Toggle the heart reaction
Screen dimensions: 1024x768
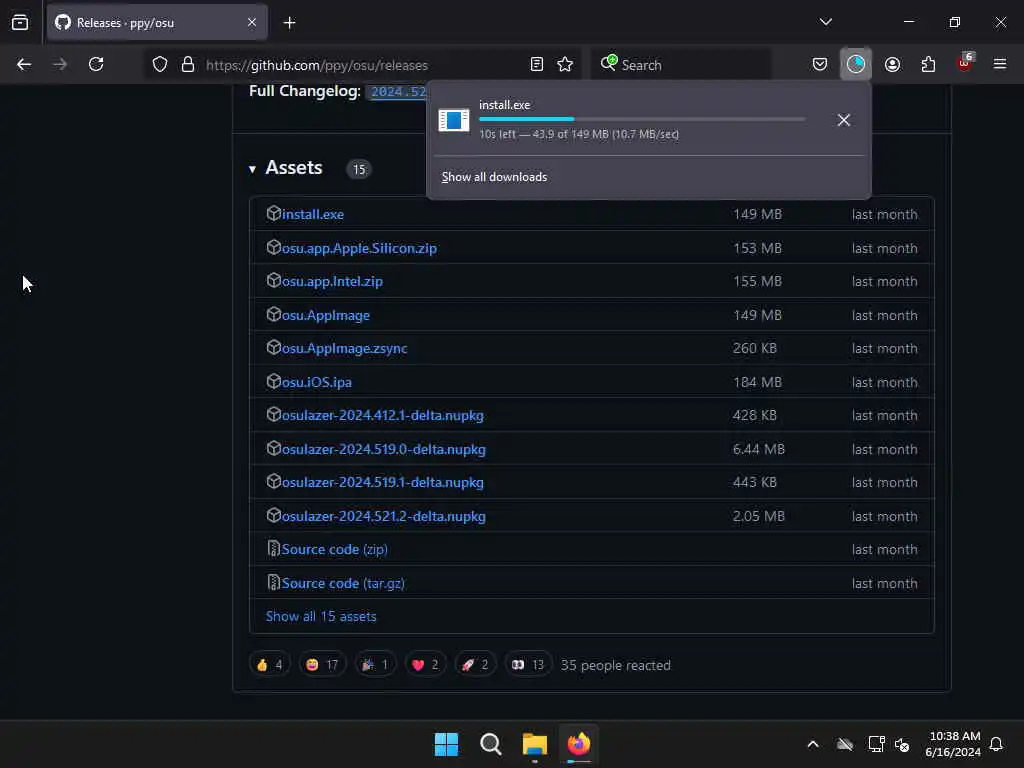click(x=425, y=665)
